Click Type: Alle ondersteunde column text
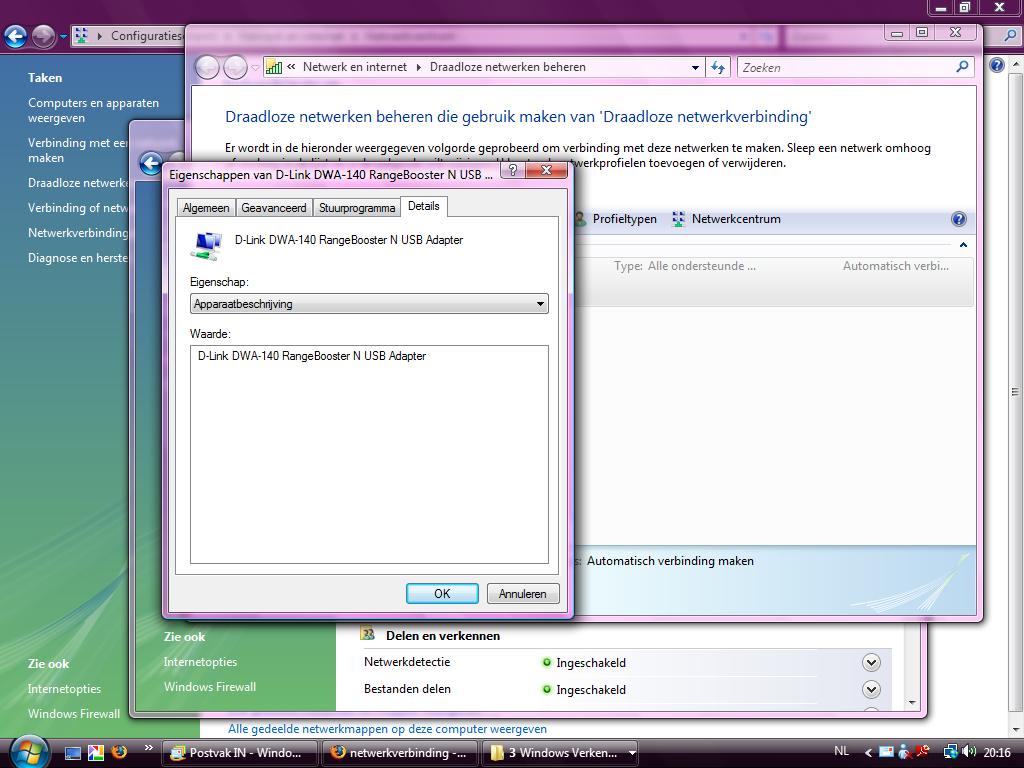1024x768 pixels. click(684, 266)
